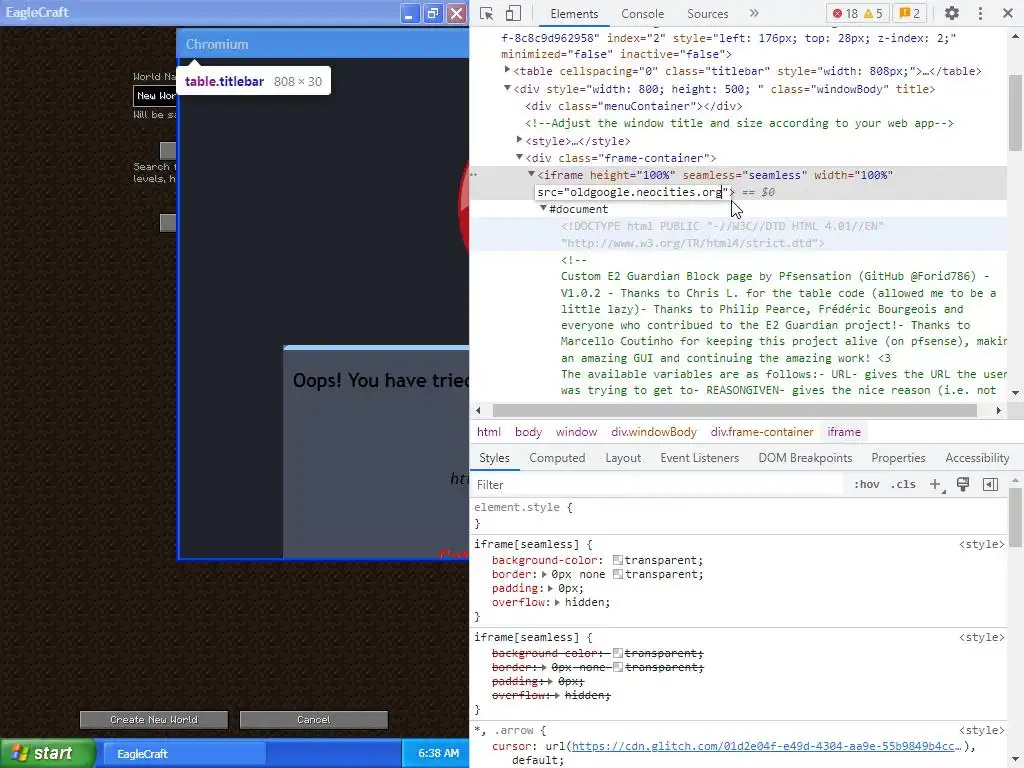Collapse the frame-container div node
Image resolution: width=1024 pixels, height=768 pixels.
coord(519,157)
